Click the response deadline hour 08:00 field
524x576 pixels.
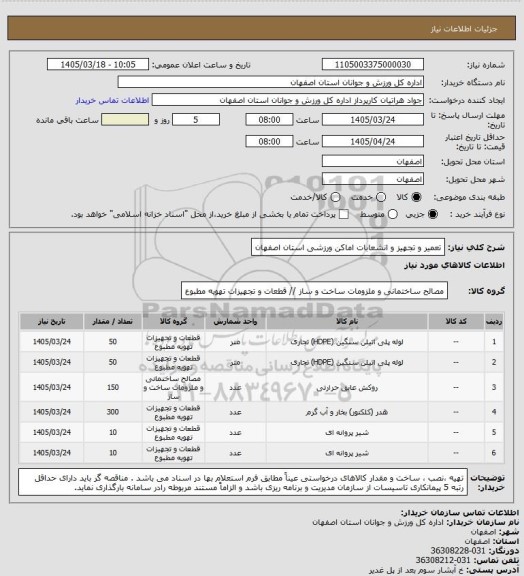point(269,120)
